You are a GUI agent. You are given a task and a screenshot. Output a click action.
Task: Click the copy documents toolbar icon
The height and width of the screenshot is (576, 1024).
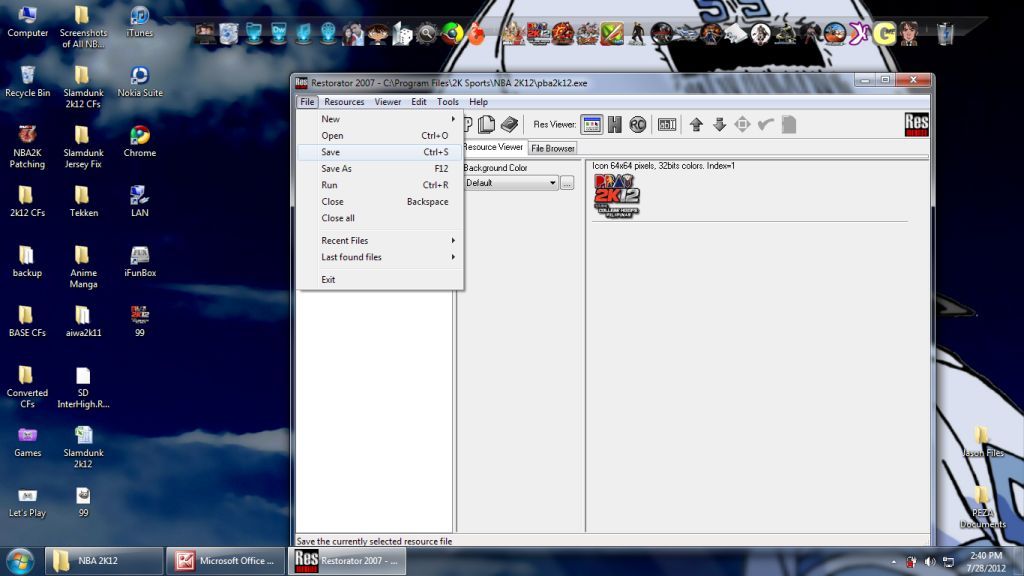[x=486, y=124]
